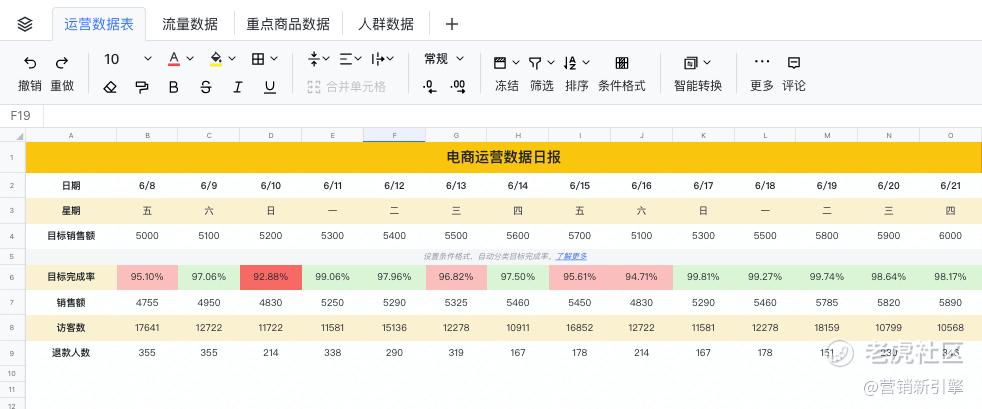The width and height of the screenshot is (982, 409).
Task: Click merge cells (合并单元格)
Action: (x=346, y=87)
